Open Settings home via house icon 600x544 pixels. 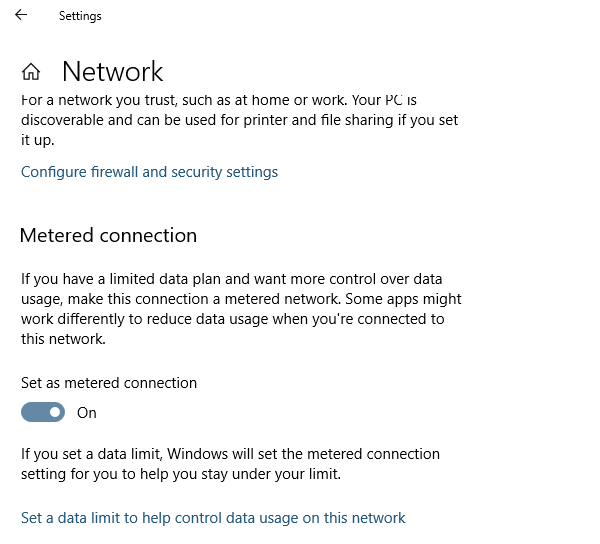(31, 72)
